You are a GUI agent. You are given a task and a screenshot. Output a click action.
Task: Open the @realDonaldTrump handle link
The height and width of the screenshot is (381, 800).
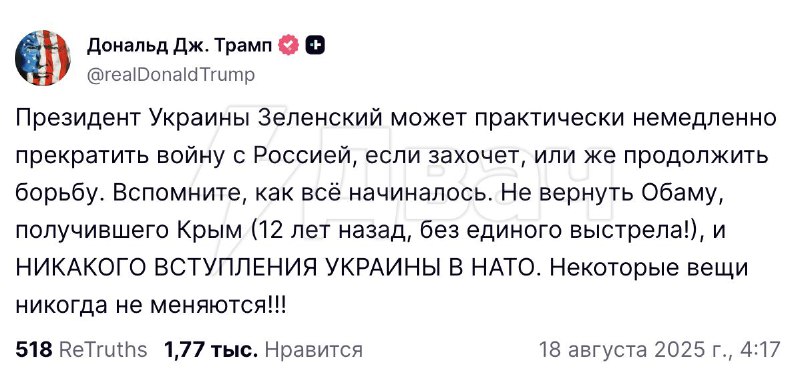tap(170, 75)
